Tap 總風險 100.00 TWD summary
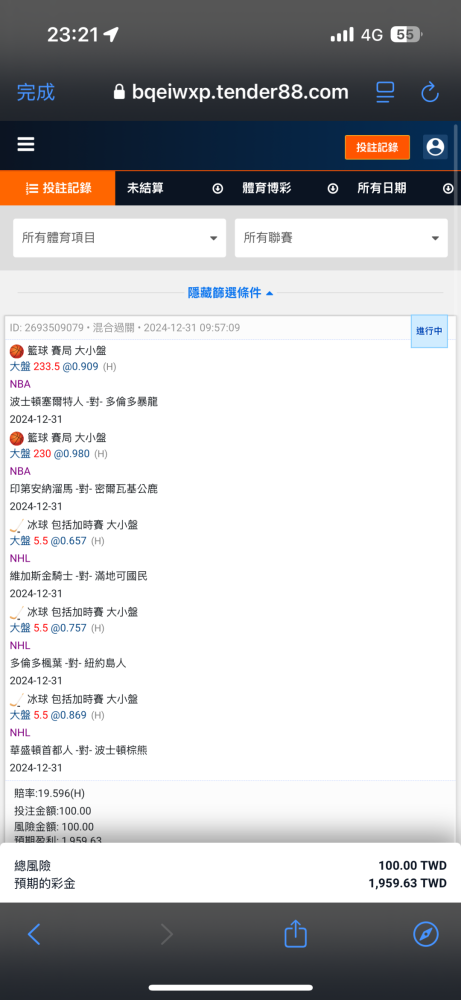Image resolution: width=461 pixels, height=1000 pixels. point(230,865)
